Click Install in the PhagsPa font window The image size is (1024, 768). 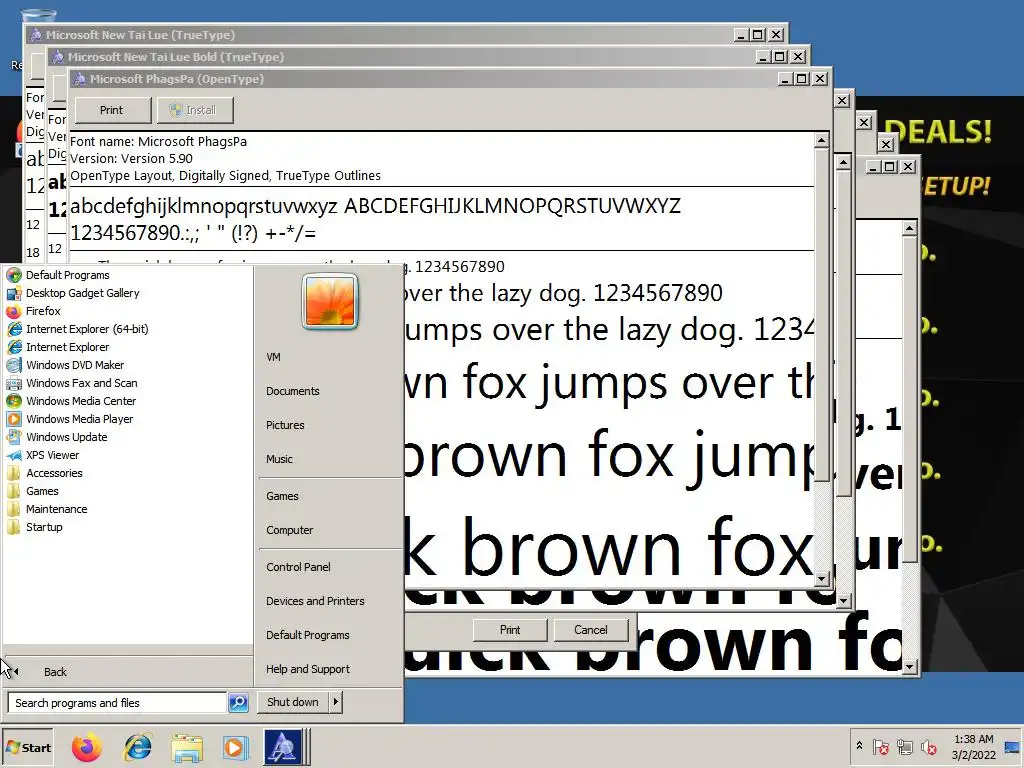click(x=194, y=110)
